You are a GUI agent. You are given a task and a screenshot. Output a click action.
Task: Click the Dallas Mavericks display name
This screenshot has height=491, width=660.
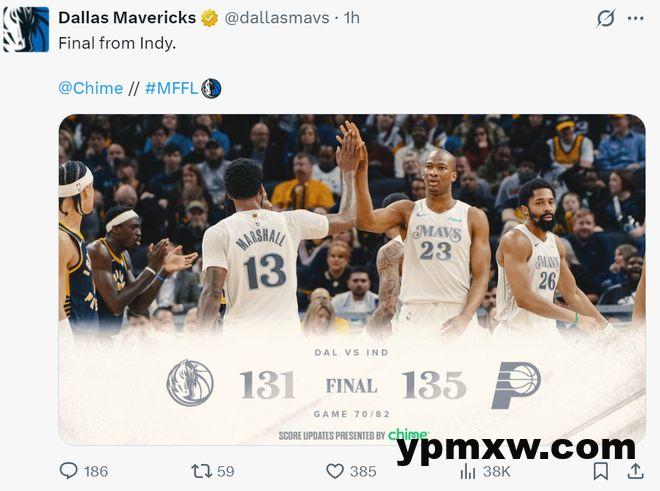point(127,18)
